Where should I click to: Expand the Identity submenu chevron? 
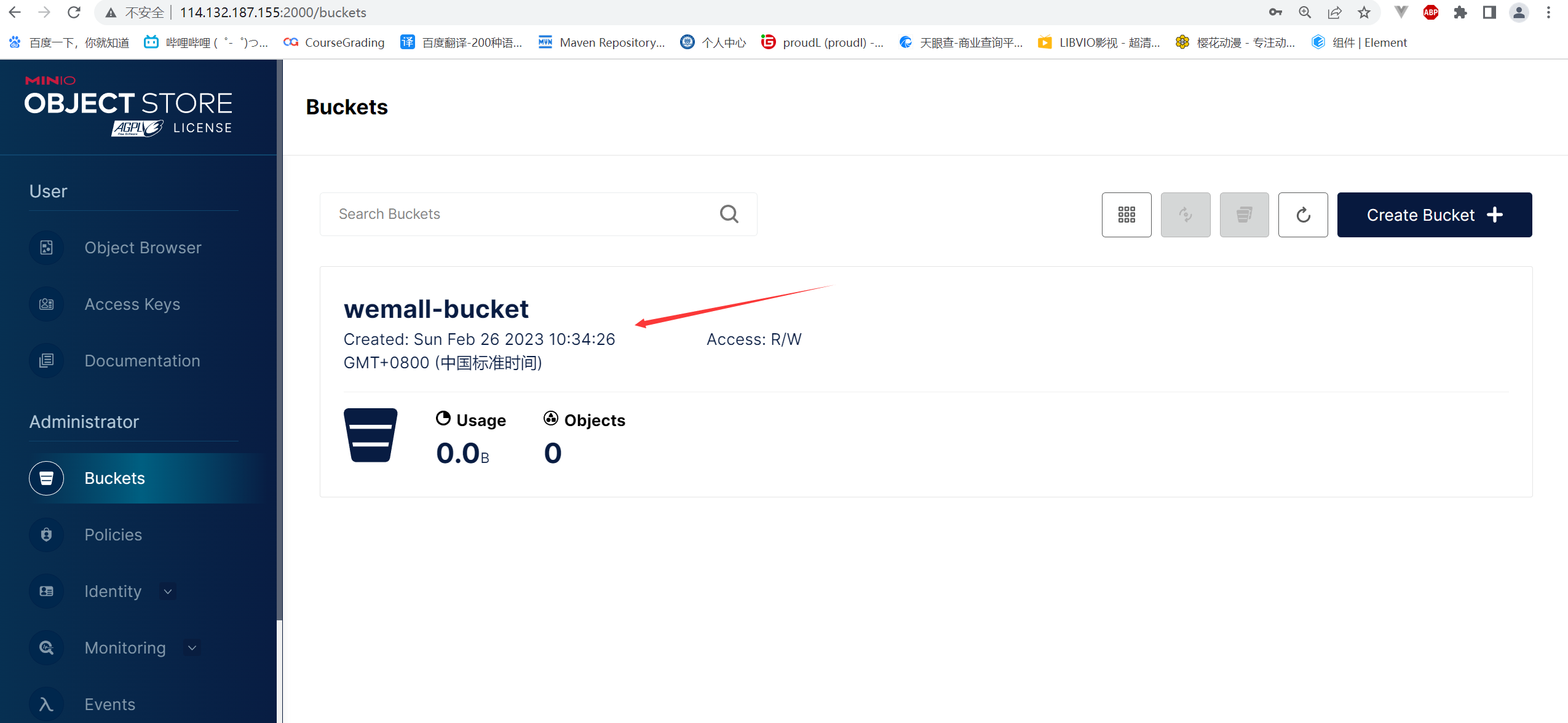point(167,591)
